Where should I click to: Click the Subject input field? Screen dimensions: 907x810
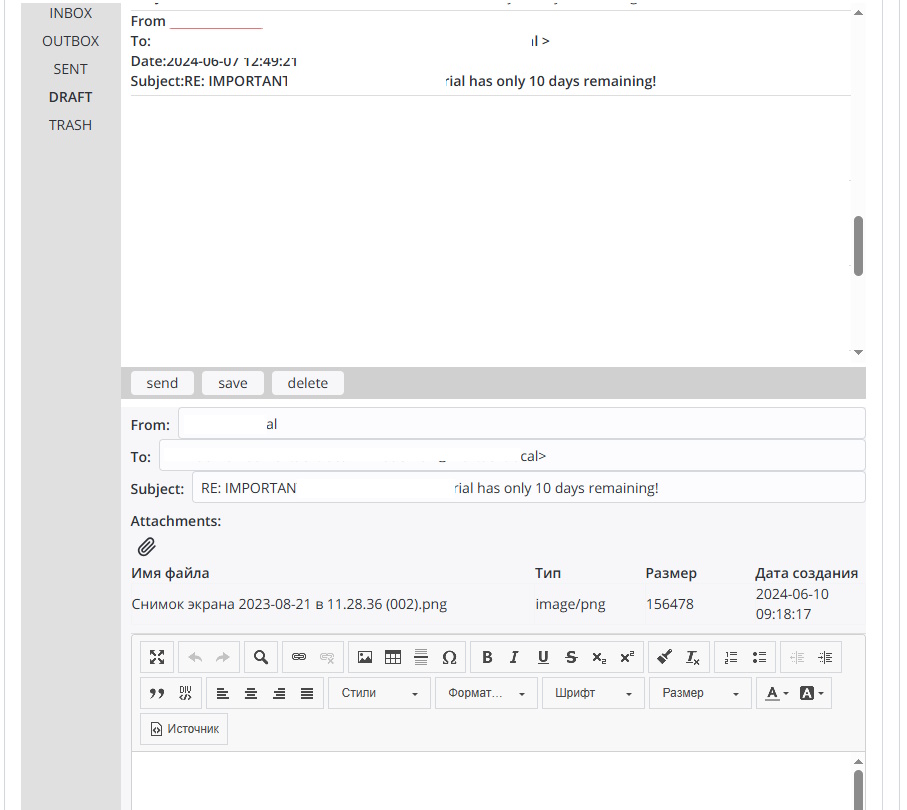[528, 488]
